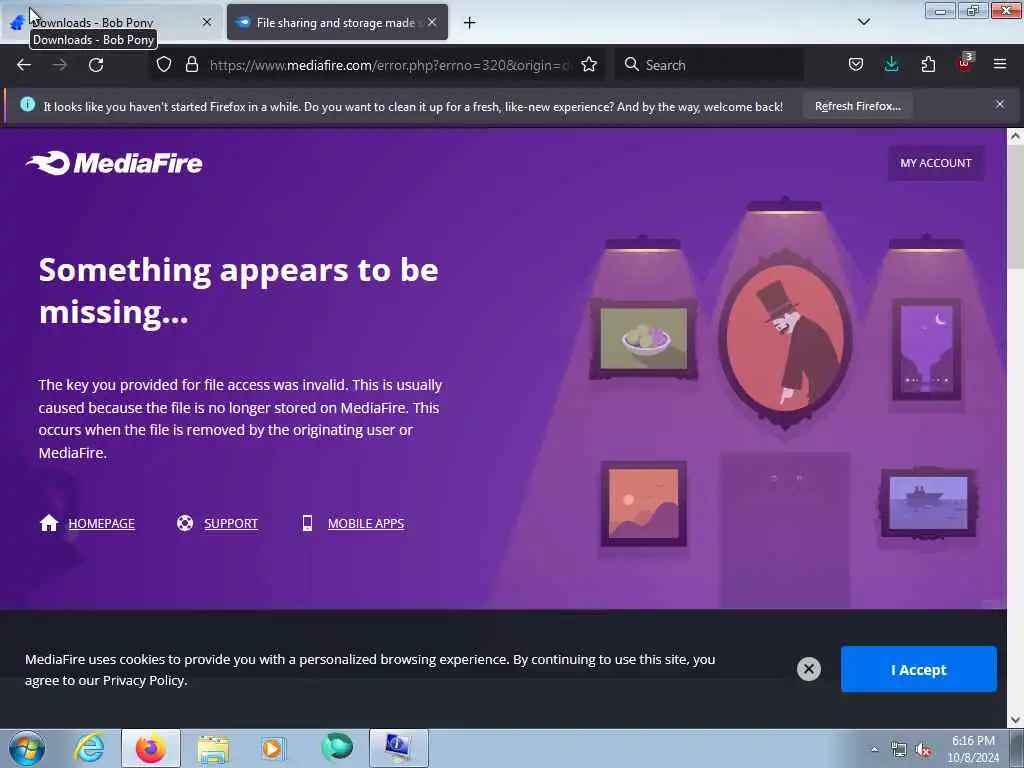
Task: Switch to Downloads - Bob Pony tab
Action: [112, 22]
